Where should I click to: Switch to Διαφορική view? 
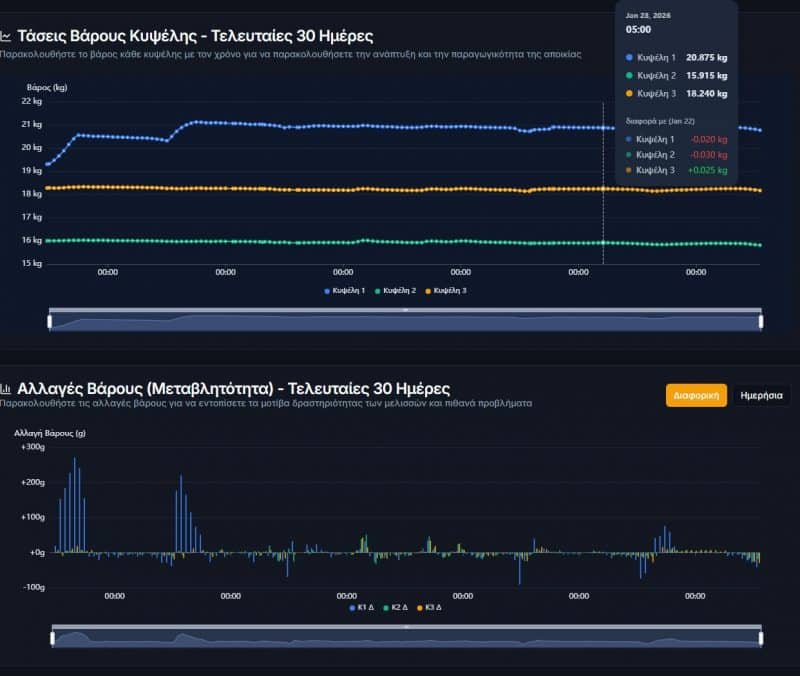point(696,395)
